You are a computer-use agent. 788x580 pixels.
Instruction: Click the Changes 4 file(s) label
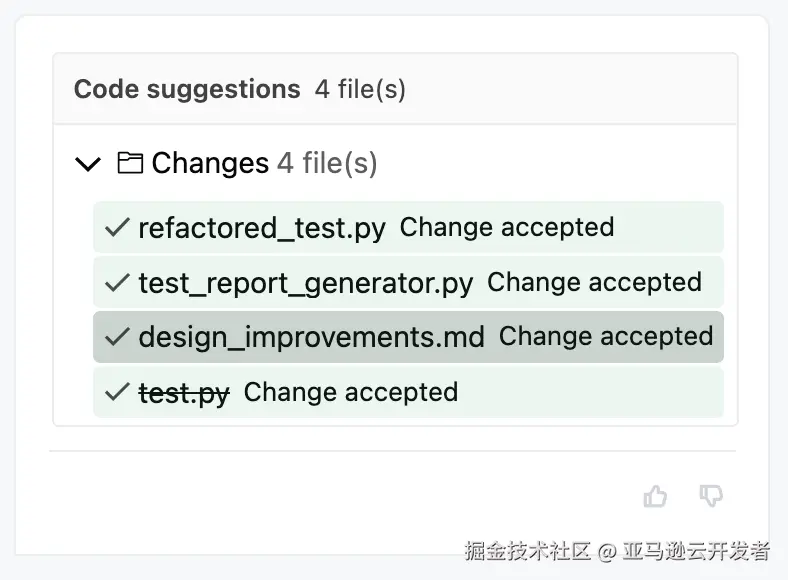click(x=264, y=163)
